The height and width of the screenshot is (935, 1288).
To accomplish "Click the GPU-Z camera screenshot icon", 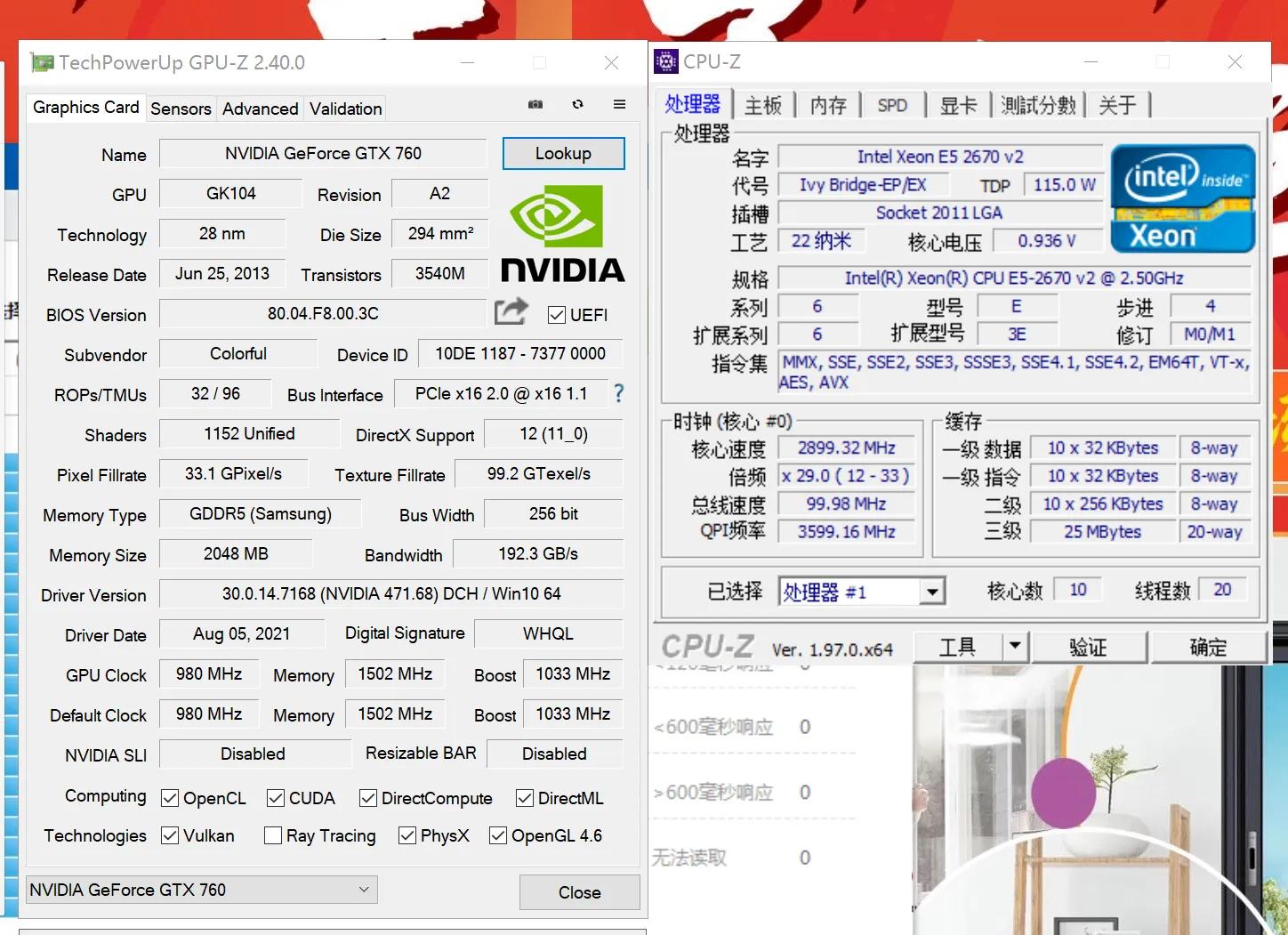I will [535, 104].
